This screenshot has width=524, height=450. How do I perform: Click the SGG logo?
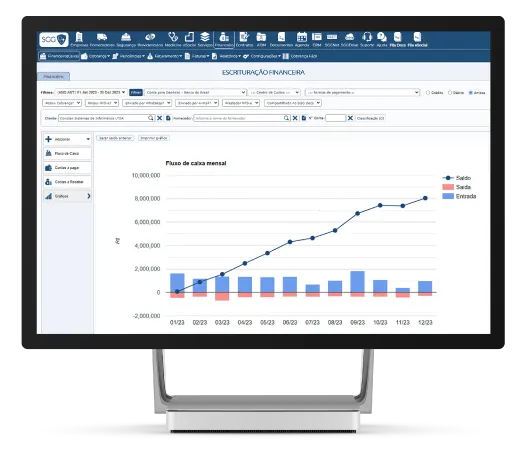pos(53,39)
